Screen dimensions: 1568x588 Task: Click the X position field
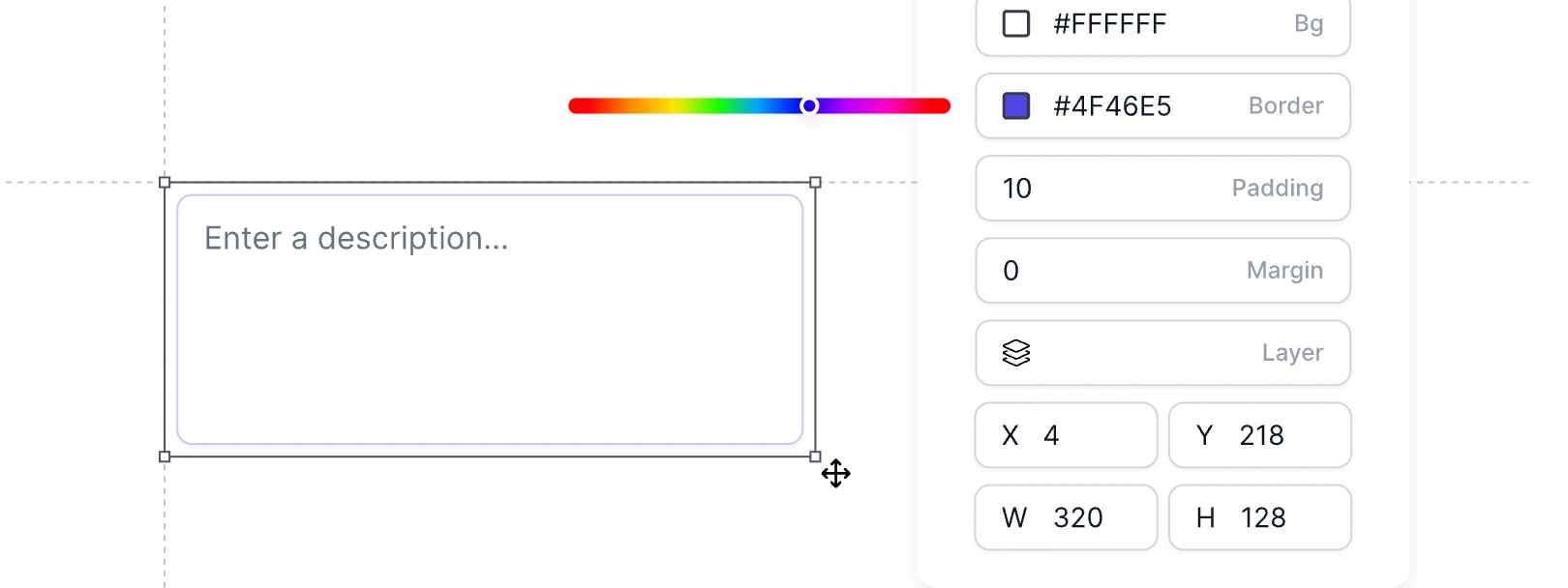(1066, 435)
